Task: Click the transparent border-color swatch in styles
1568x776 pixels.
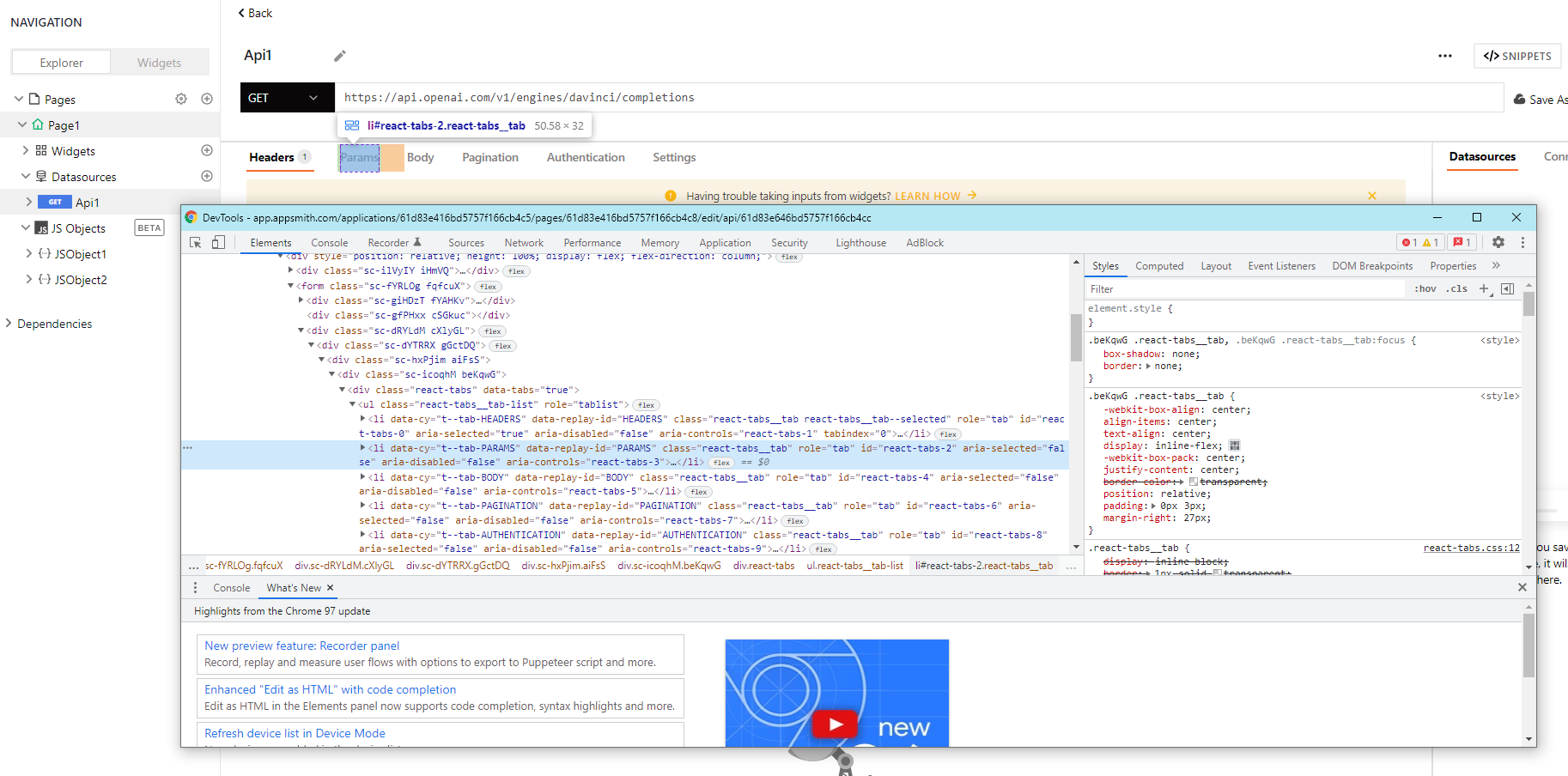Action: (x=1194, y=482)
